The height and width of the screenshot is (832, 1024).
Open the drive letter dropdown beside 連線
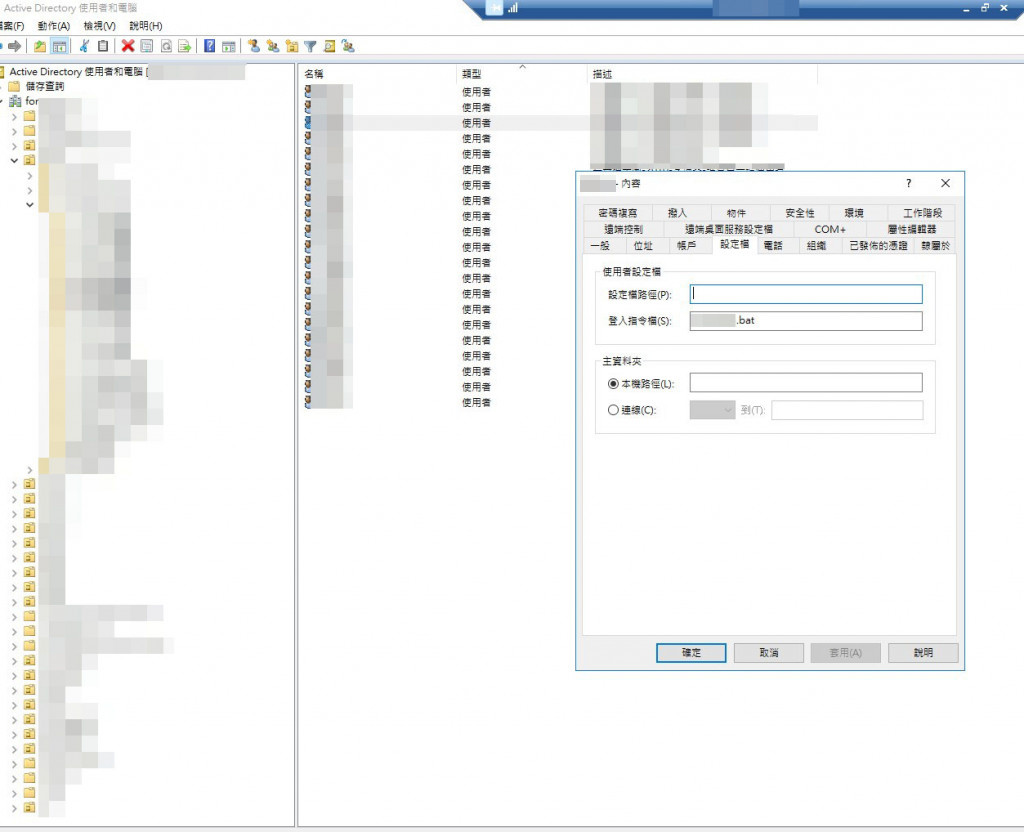(712, 410)
